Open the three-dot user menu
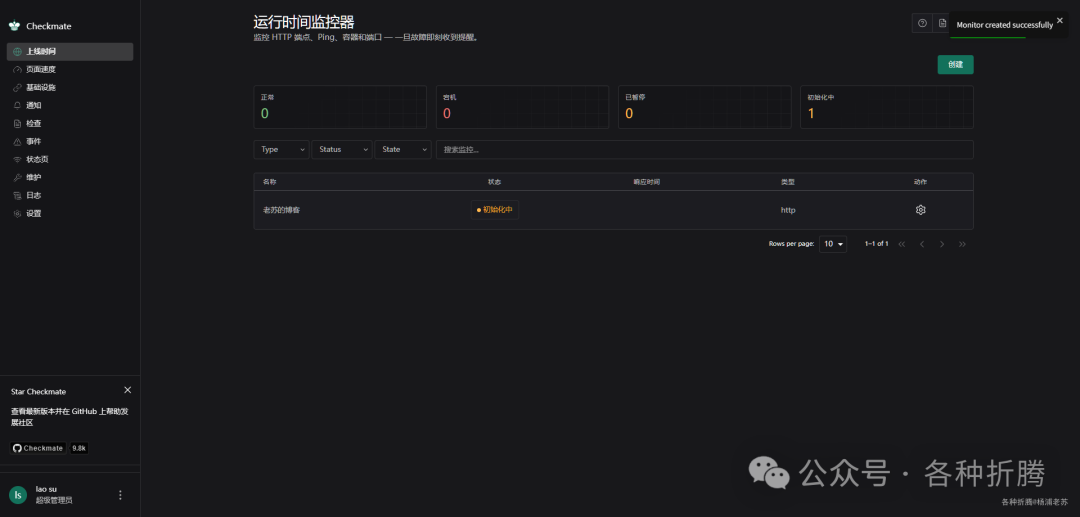Screen dimensions: 1080x517 (121, 495)
